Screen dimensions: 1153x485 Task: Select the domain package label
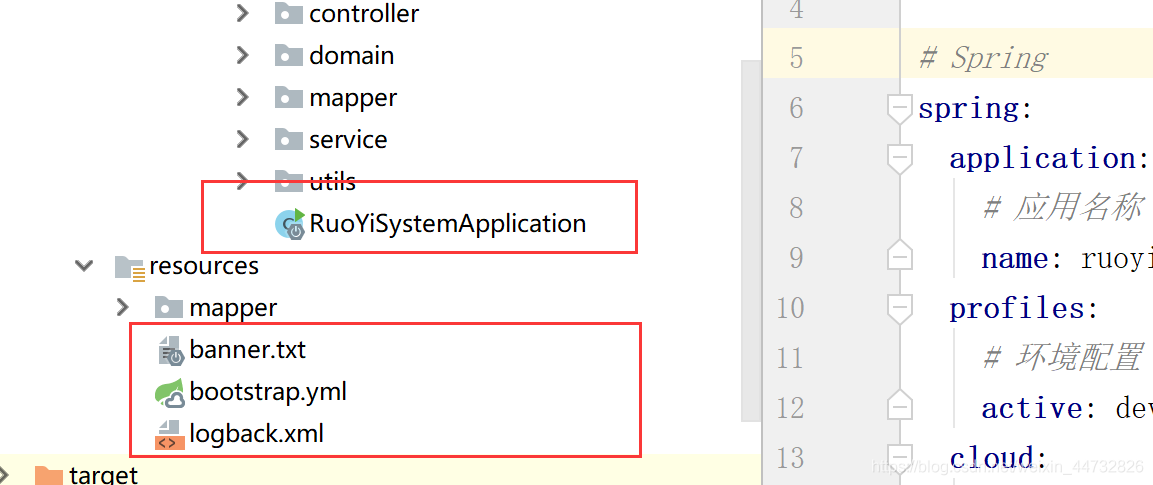pyautogui.click(x=351, y=55)
